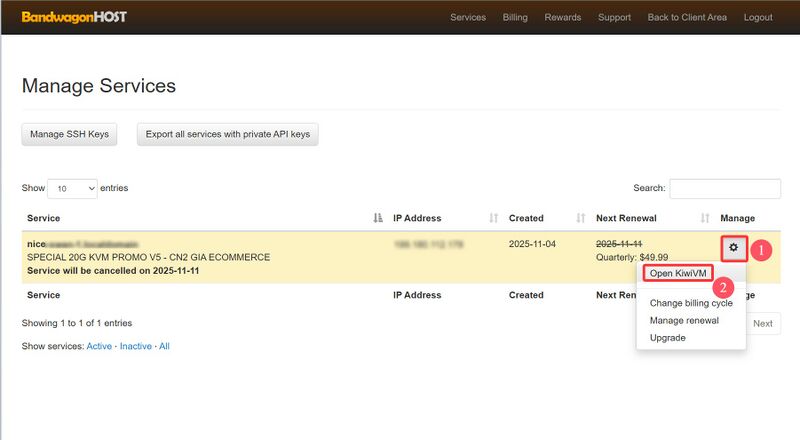
Task: Select Manage renewal menu entry
Action: click(684, 320)
